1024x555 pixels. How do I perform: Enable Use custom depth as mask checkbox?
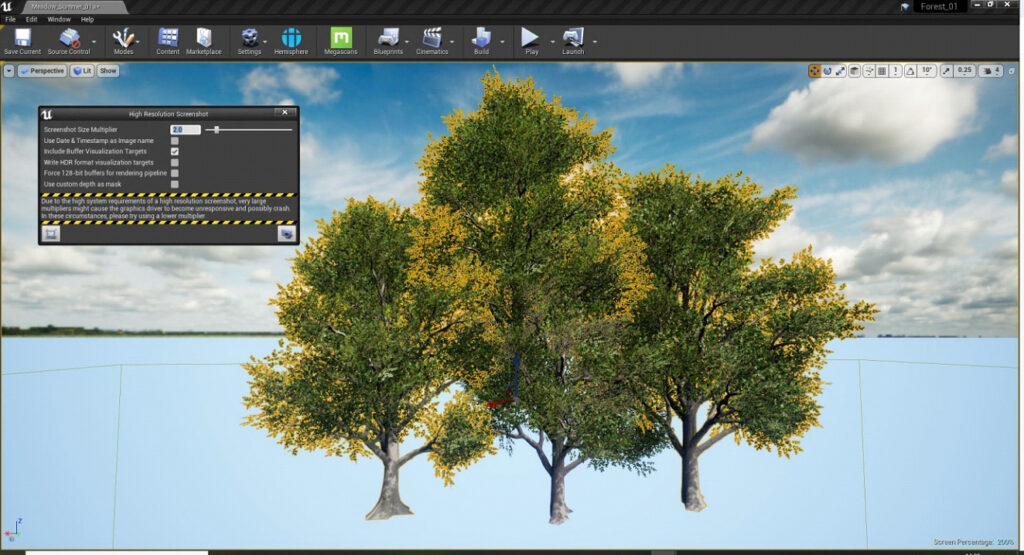[175, 184]
